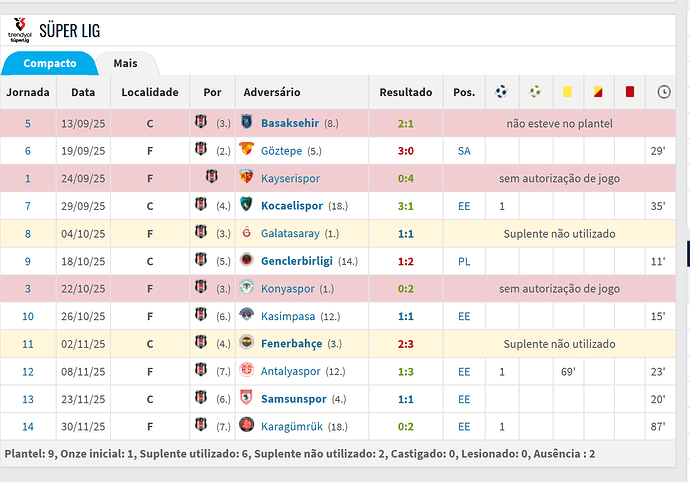Click the Jornada column header
The height and width of the screenshot is (482, 690).
point(28,92)
